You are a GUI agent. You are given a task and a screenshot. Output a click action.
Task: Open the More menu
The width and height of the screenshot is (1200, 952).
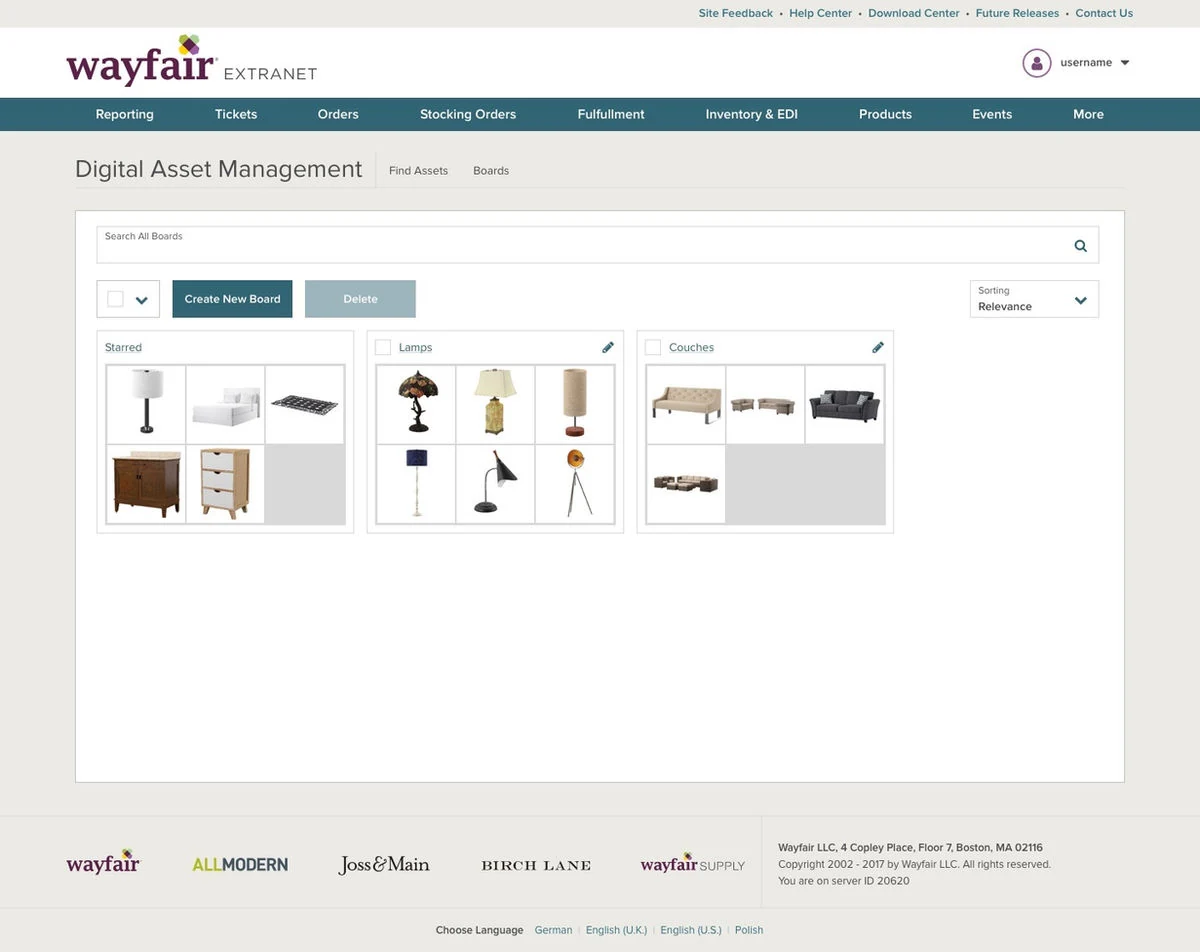[1088, 114]
